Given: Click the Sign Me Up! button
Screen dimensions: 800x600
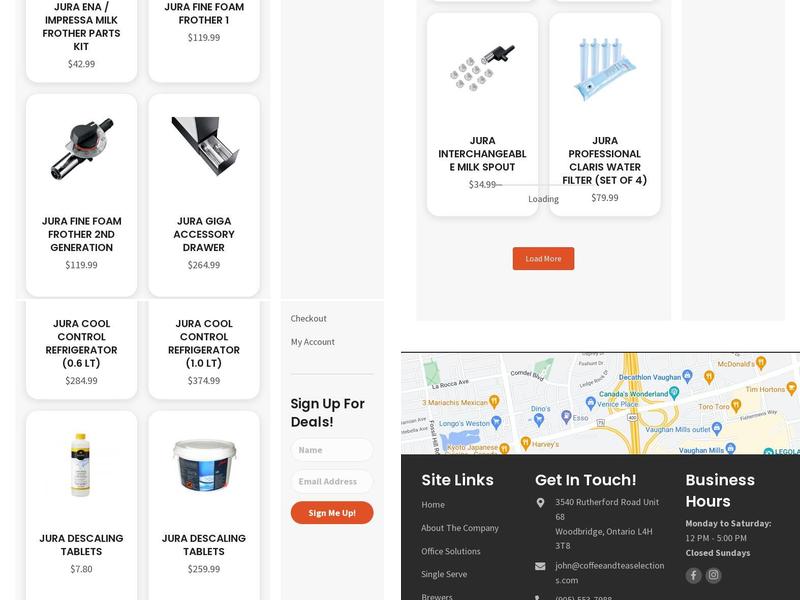Looking at the screenshot, I should tap(332, 513).
